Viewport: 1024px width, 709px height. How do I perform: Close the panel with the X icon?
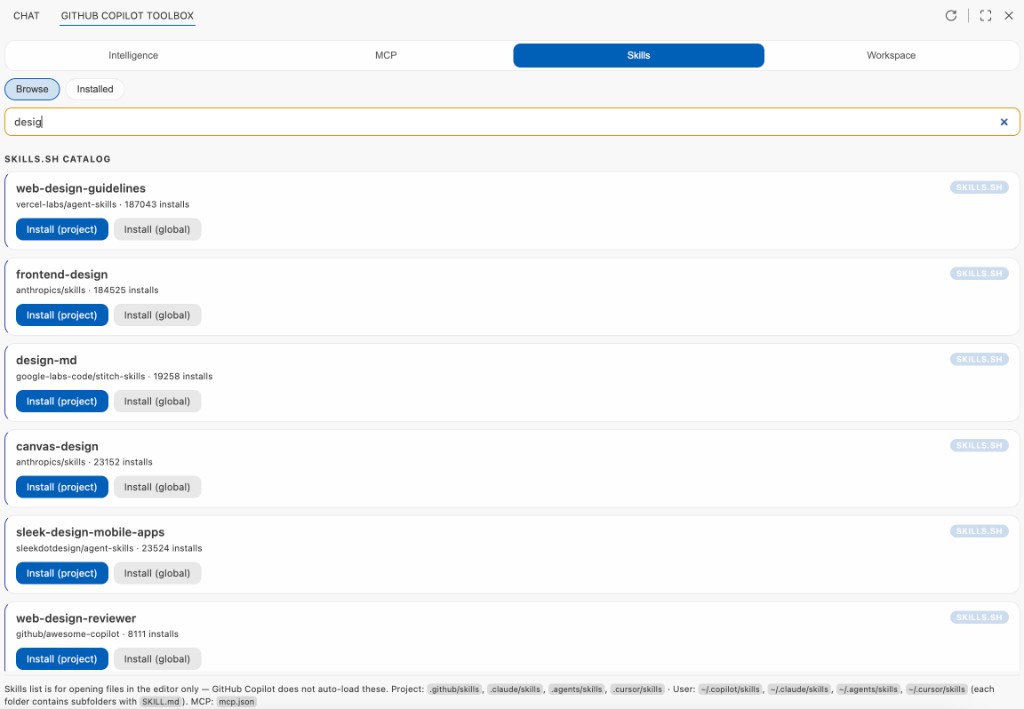pos(1008,16)
